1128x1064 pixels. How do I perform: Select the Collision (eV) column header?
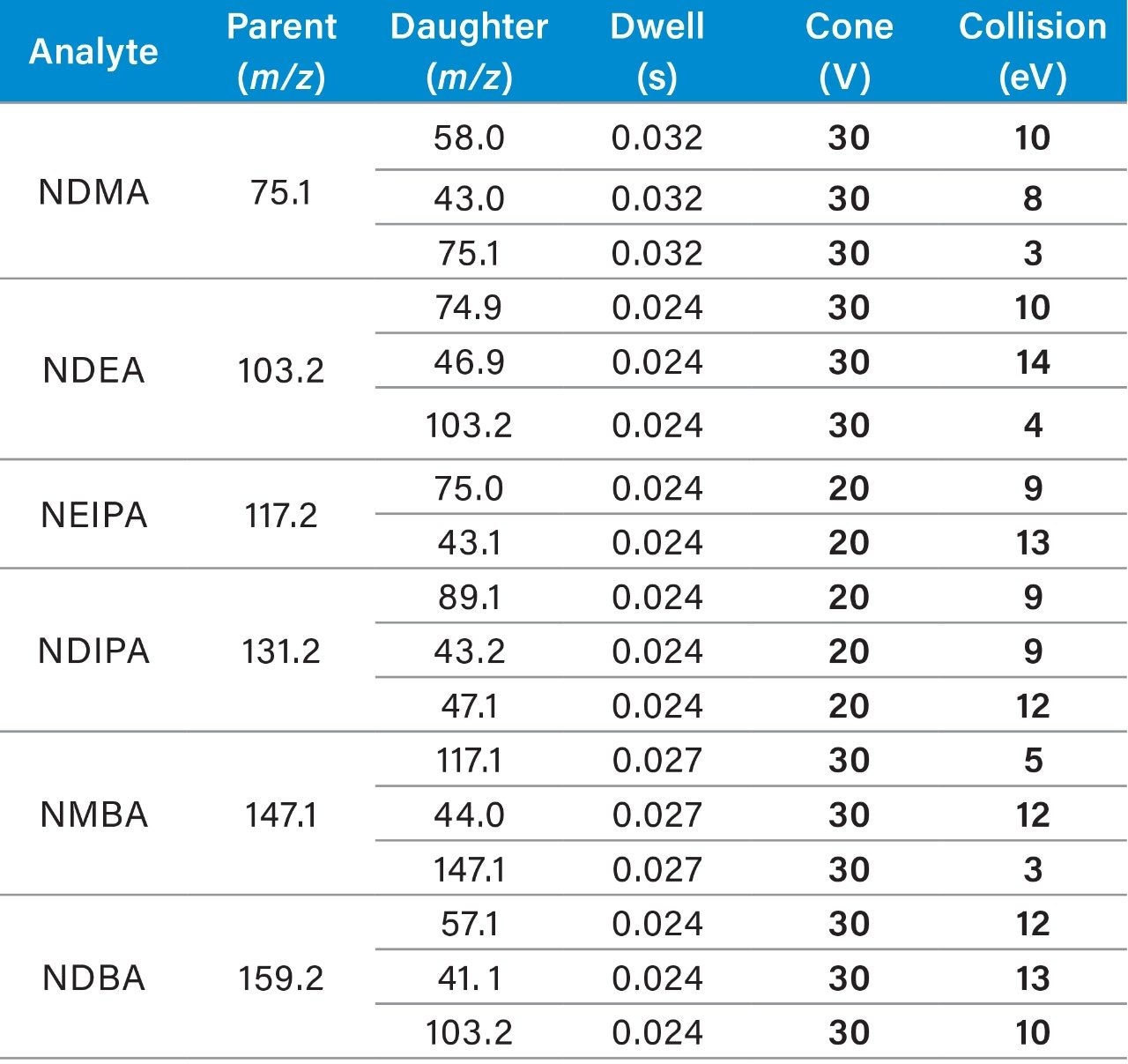click(1033, 52)
